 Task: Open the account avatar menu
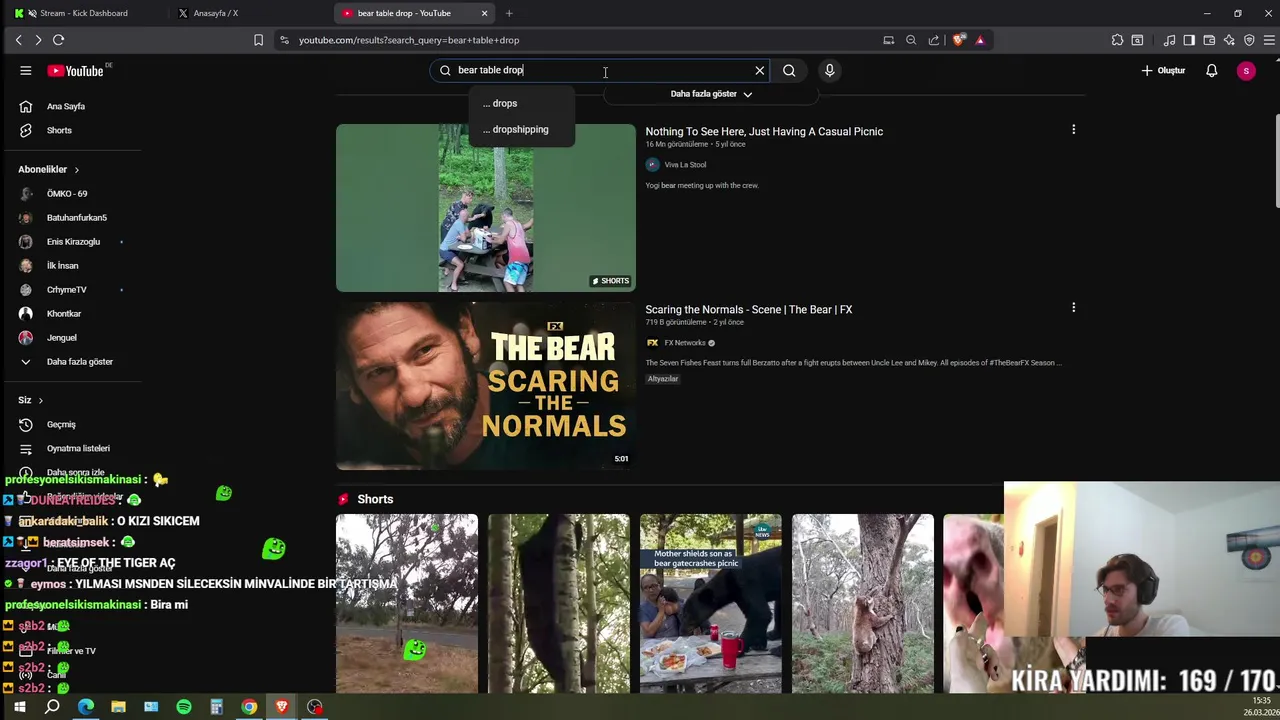[x=1246, y=70]
